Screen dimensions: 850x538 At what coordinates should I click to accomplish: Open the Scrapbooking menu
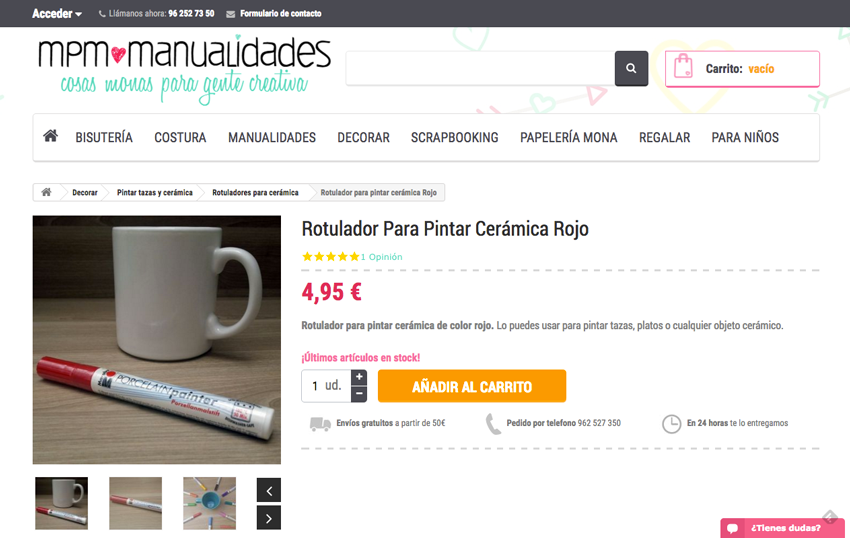455,138
